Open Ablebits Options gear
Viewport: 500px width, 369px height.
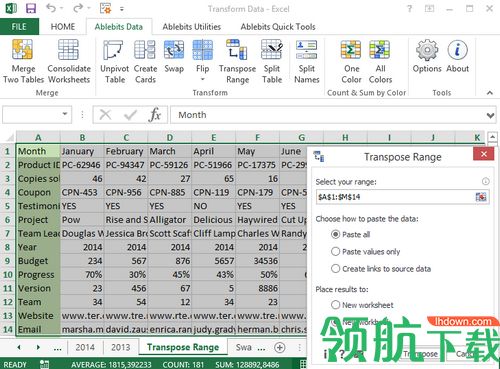427,57
